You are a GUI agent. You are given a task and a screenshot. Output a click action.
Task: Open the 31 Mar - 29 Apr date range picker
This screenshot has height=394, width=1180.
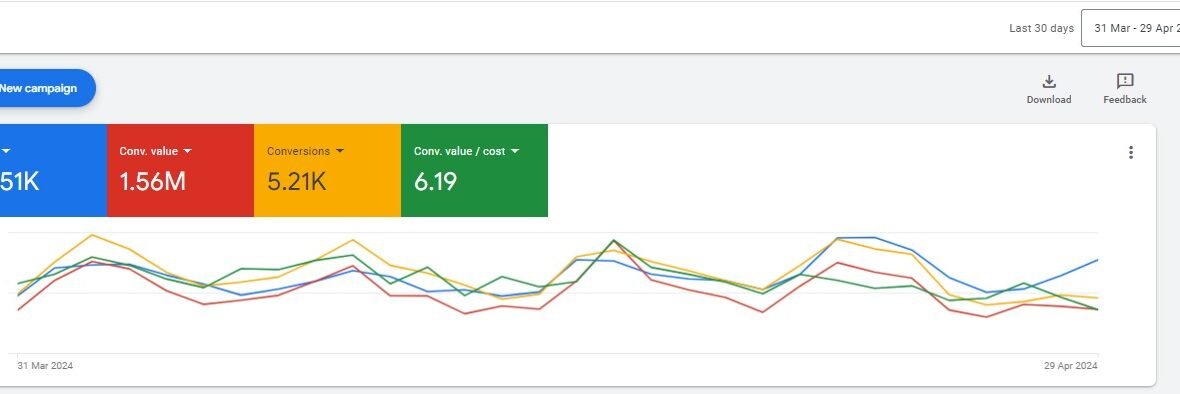(1130, 29)
